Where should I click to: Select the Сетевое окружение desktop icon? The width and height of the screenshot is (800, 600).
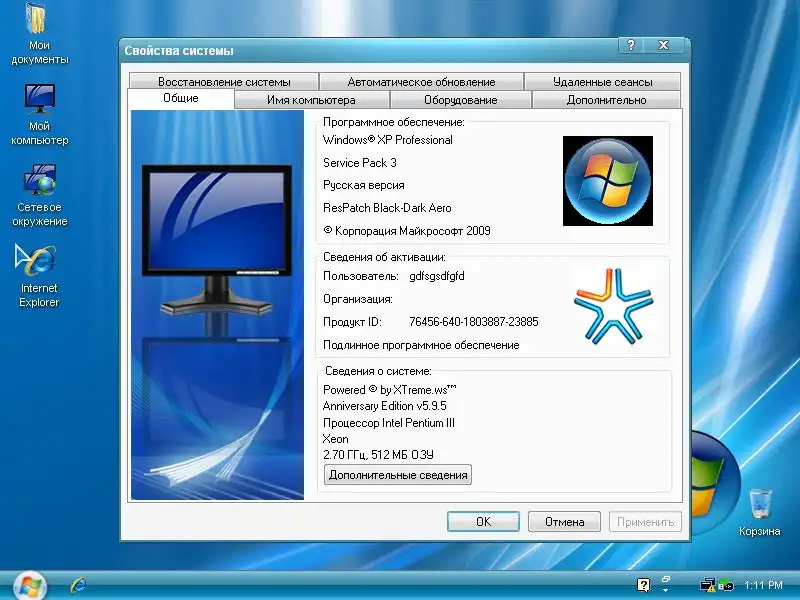pos(39,196)
